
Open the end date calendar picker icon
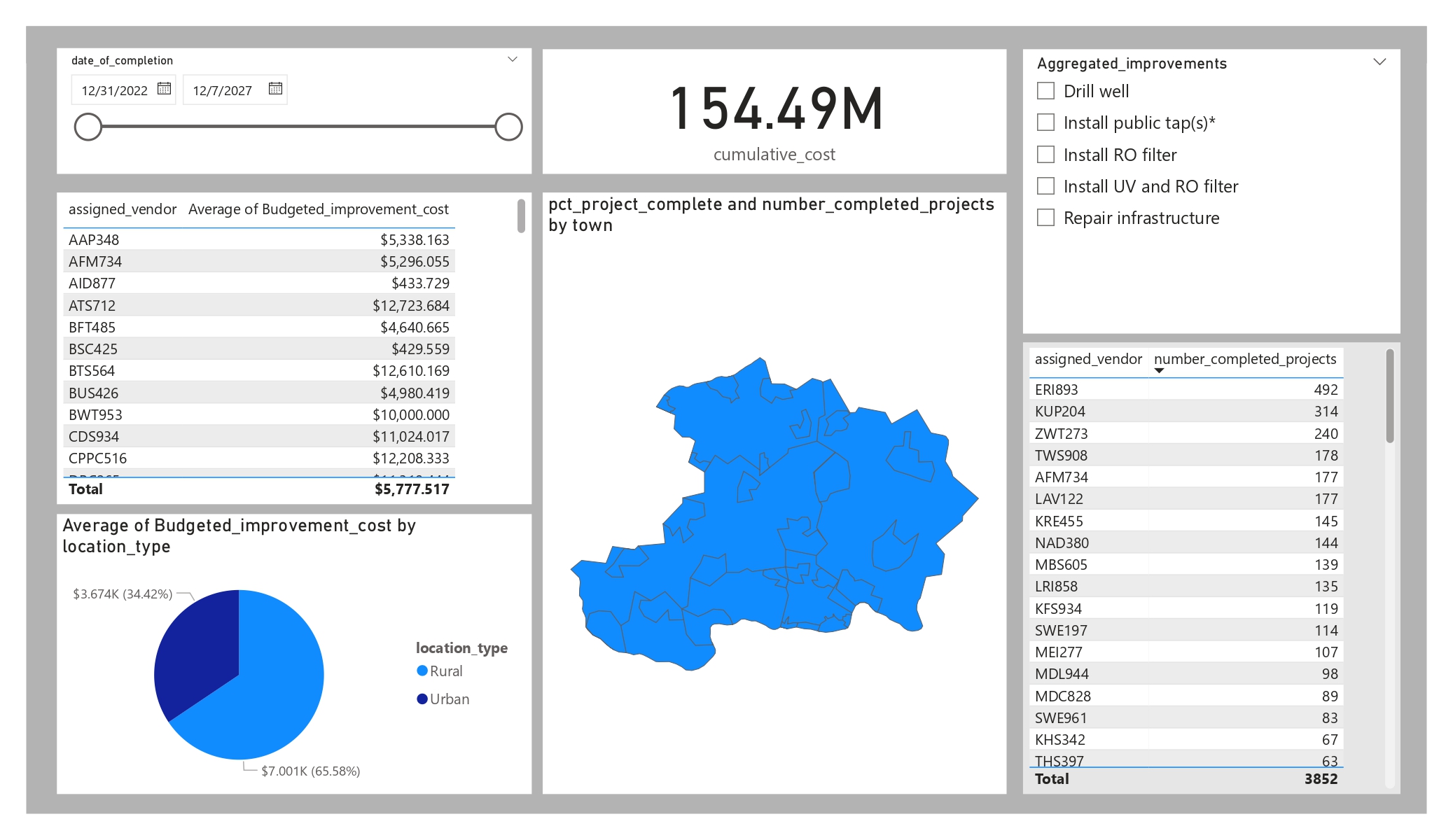[x=275, y=89]
